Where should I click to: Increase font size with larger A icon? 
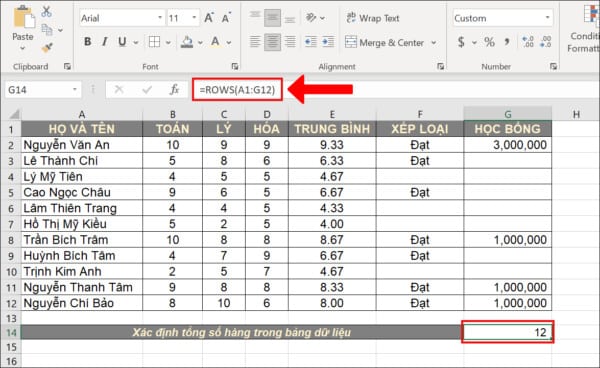coord(209,18)
